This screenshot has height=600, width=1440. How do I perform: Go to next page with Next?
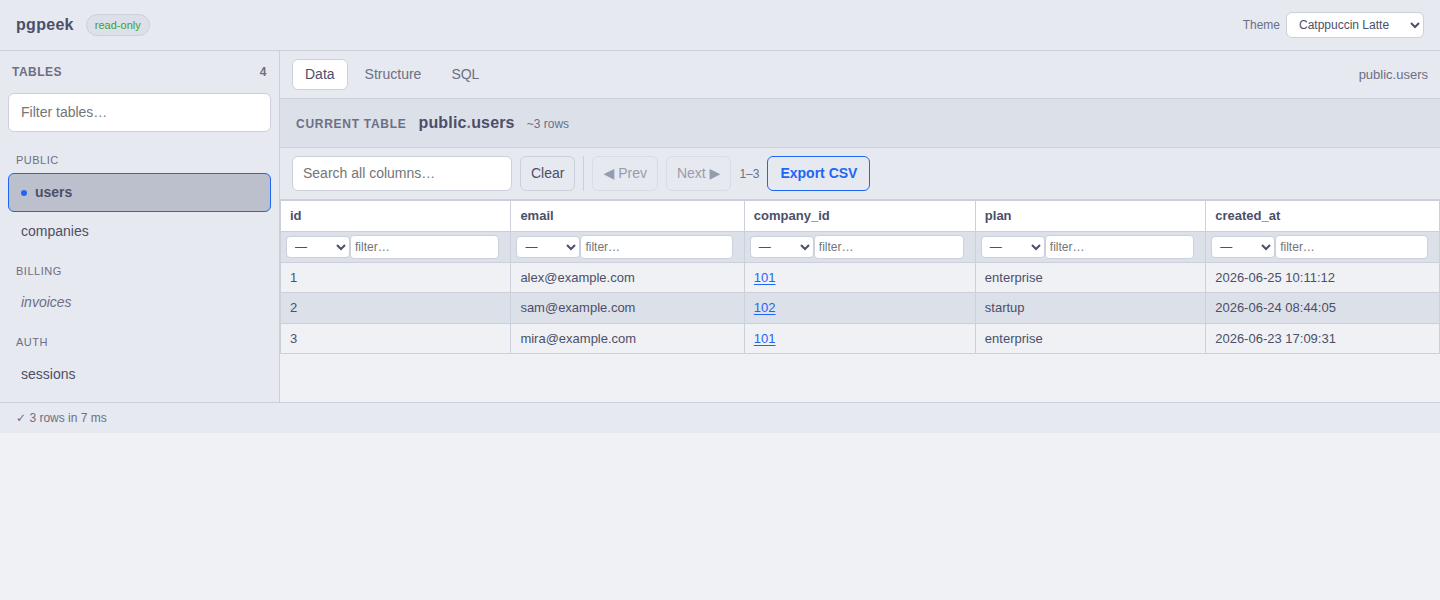tap(698, 173)
